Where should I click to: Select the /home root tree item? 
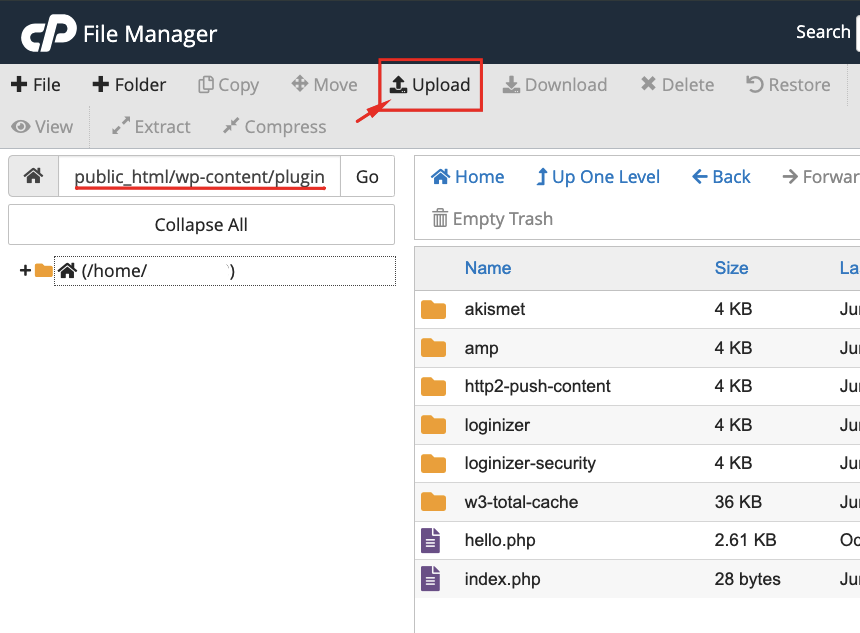pyautogui.click(x=225, y=271)
